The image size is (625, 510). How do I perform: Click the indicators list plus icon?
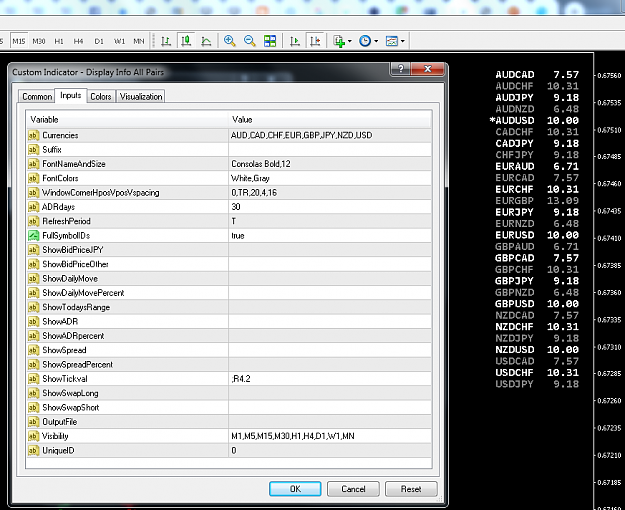coord(339,41)
